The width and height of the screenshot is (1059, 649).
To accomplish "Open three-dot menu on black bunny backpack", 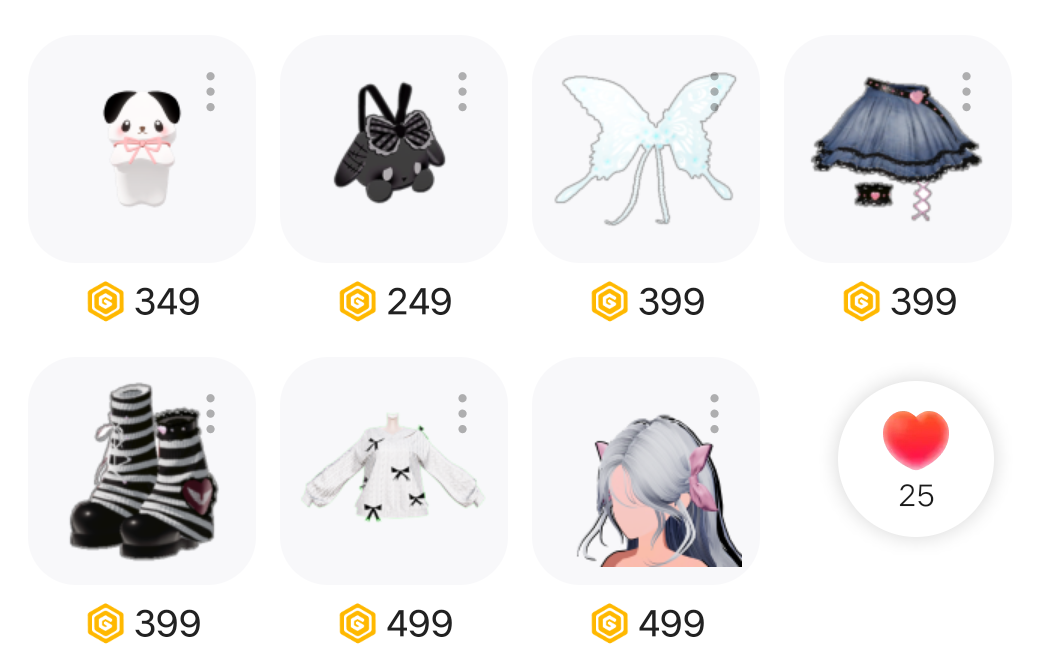I will (x=463, y=92).
